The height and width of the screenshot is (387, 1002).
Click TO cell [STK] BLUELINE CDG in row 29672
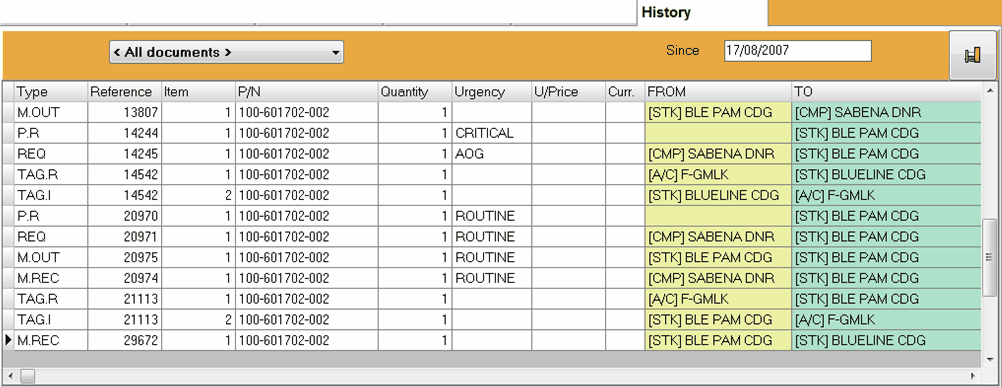click(886, 340)
